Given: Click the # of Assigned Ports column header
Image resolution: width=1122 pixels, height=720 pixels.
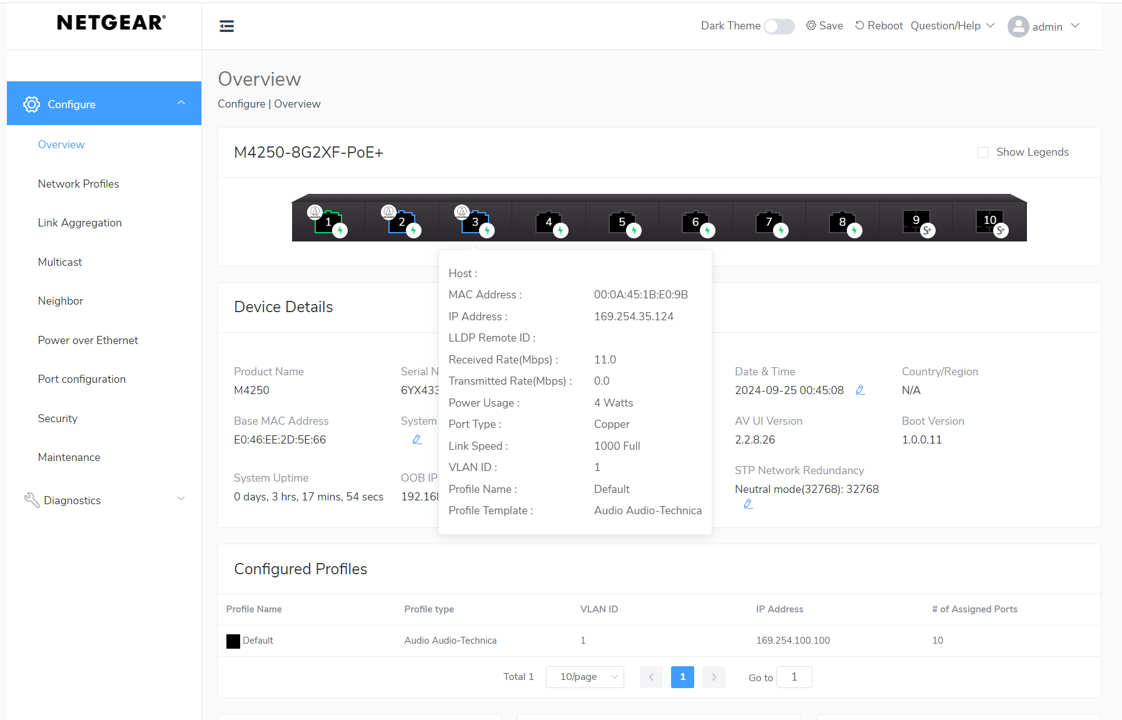Looking at the screenshot, I should pyautogui.click(x=975, y=609).
